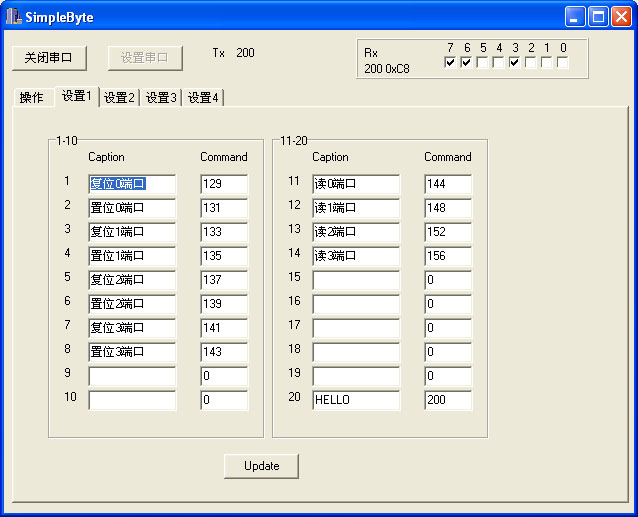Toggle the Rx bit 3 checkbox

coord(514,63)
